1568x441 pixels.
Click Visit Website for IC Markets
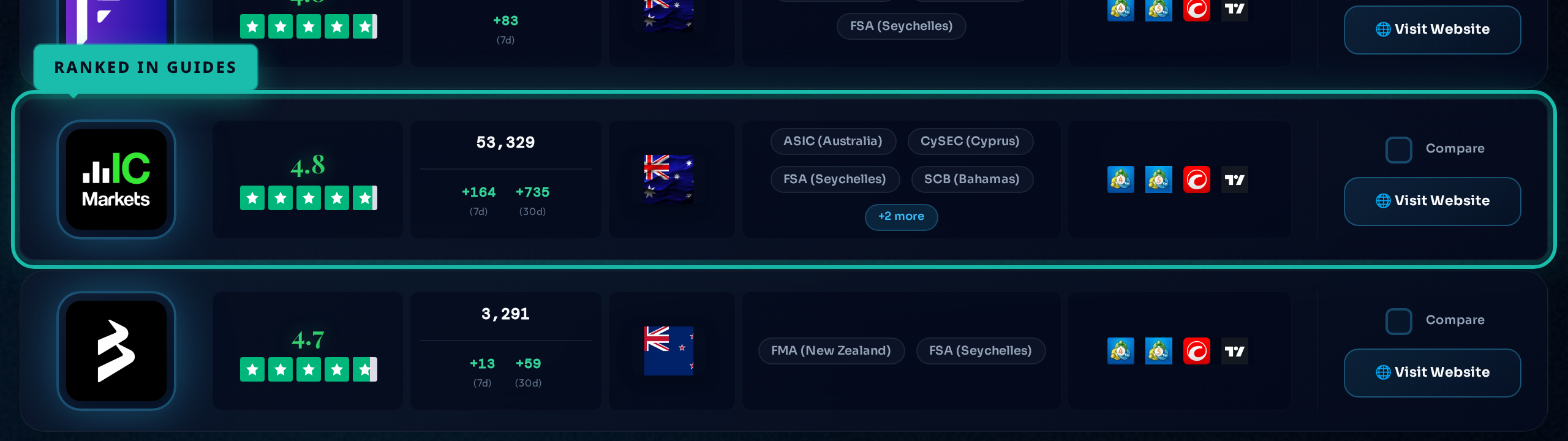pyautogui.click(x=1432, y=201)
